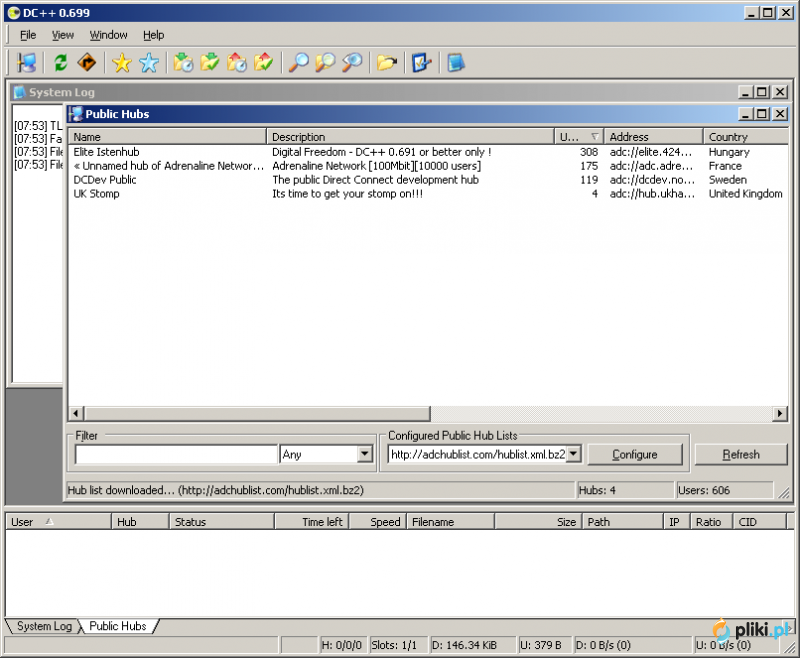The image size is (800, 658).
Task: Open the Finished Uploads toolbar icon
Action: (x=263, y=63)
